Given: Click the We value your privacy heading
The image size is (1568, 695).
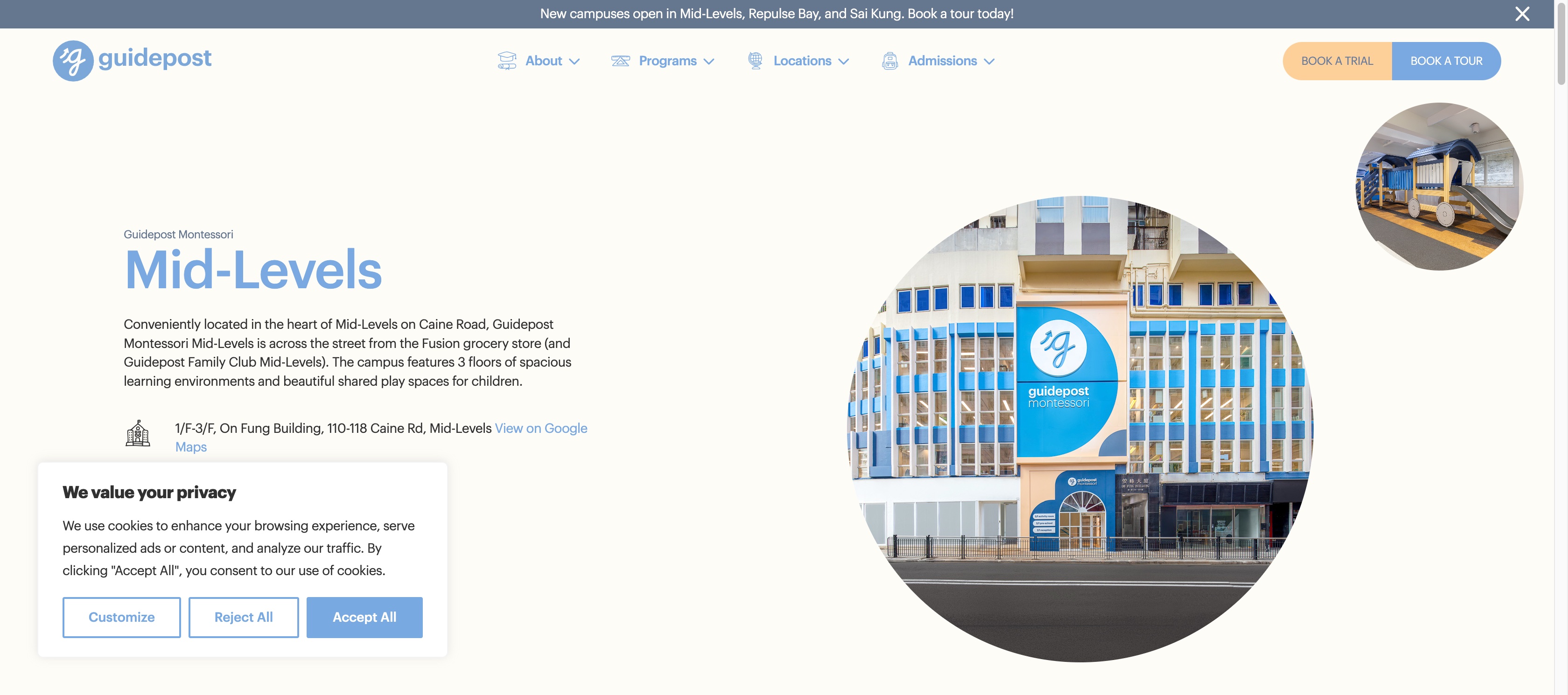Looking at the screenshot, I should pos(149,493).
